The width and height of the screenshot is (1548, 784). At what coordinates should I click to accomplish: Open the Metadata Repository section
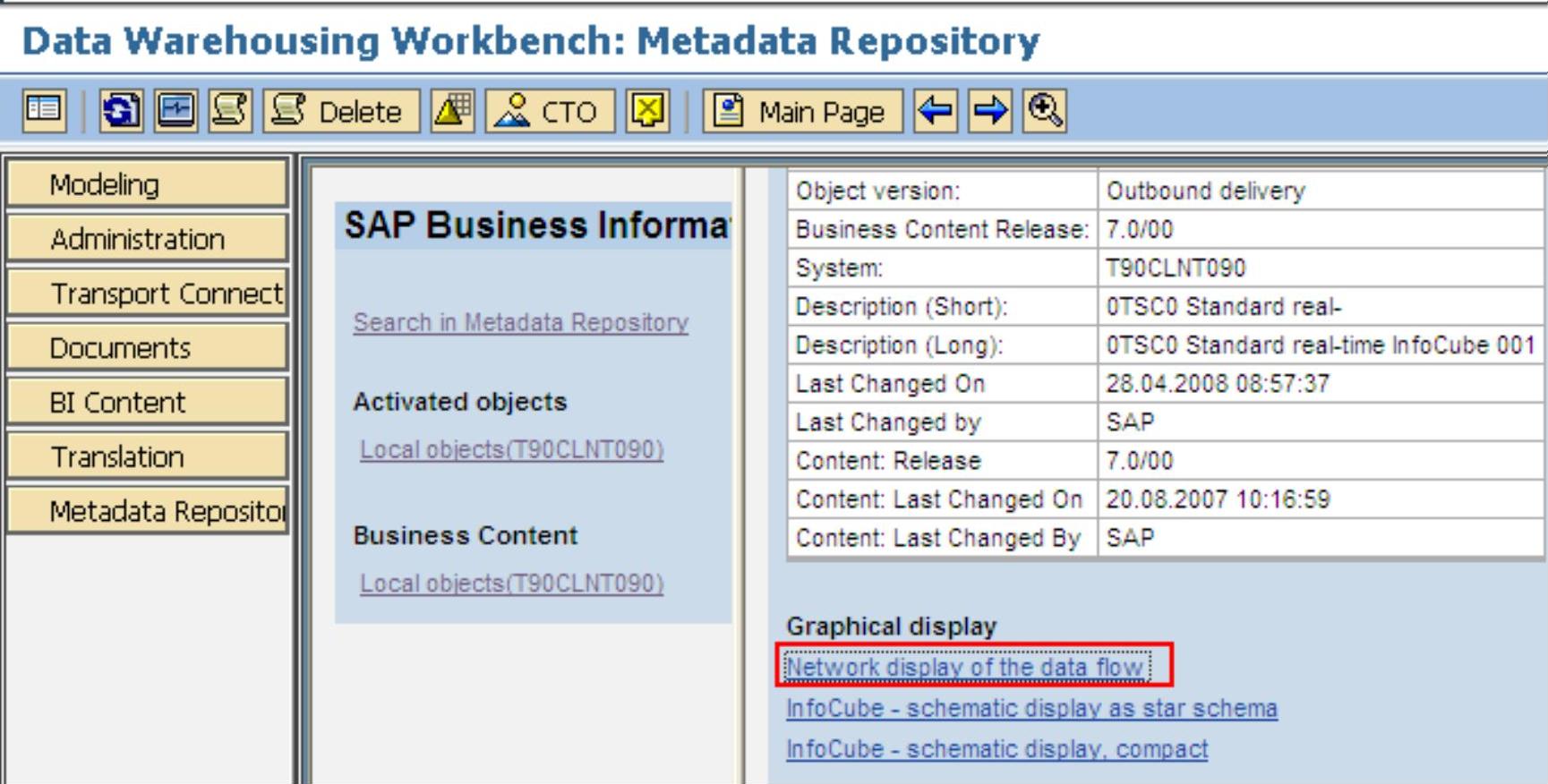pos(148,511)
